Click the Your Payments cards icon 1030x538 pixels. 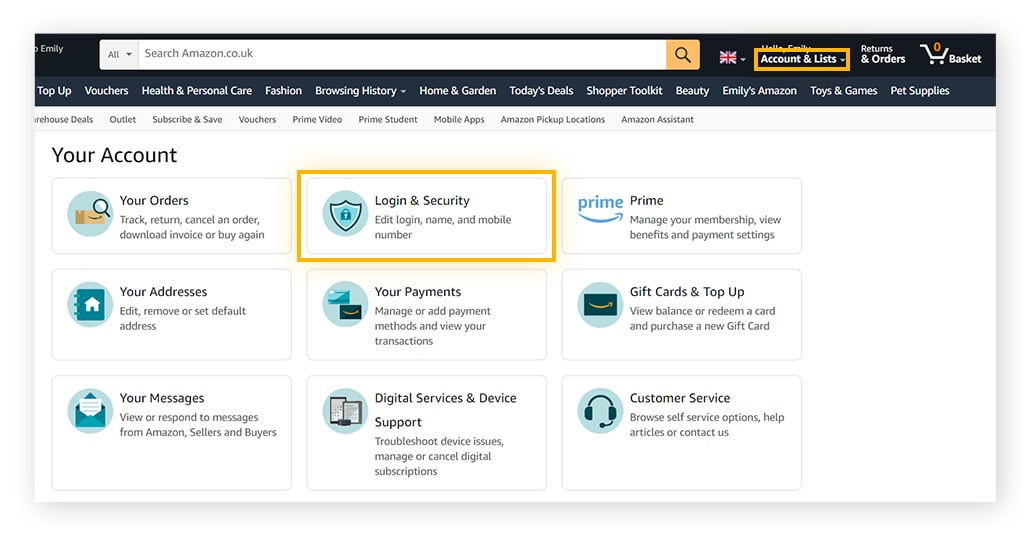tap(344, 305)
